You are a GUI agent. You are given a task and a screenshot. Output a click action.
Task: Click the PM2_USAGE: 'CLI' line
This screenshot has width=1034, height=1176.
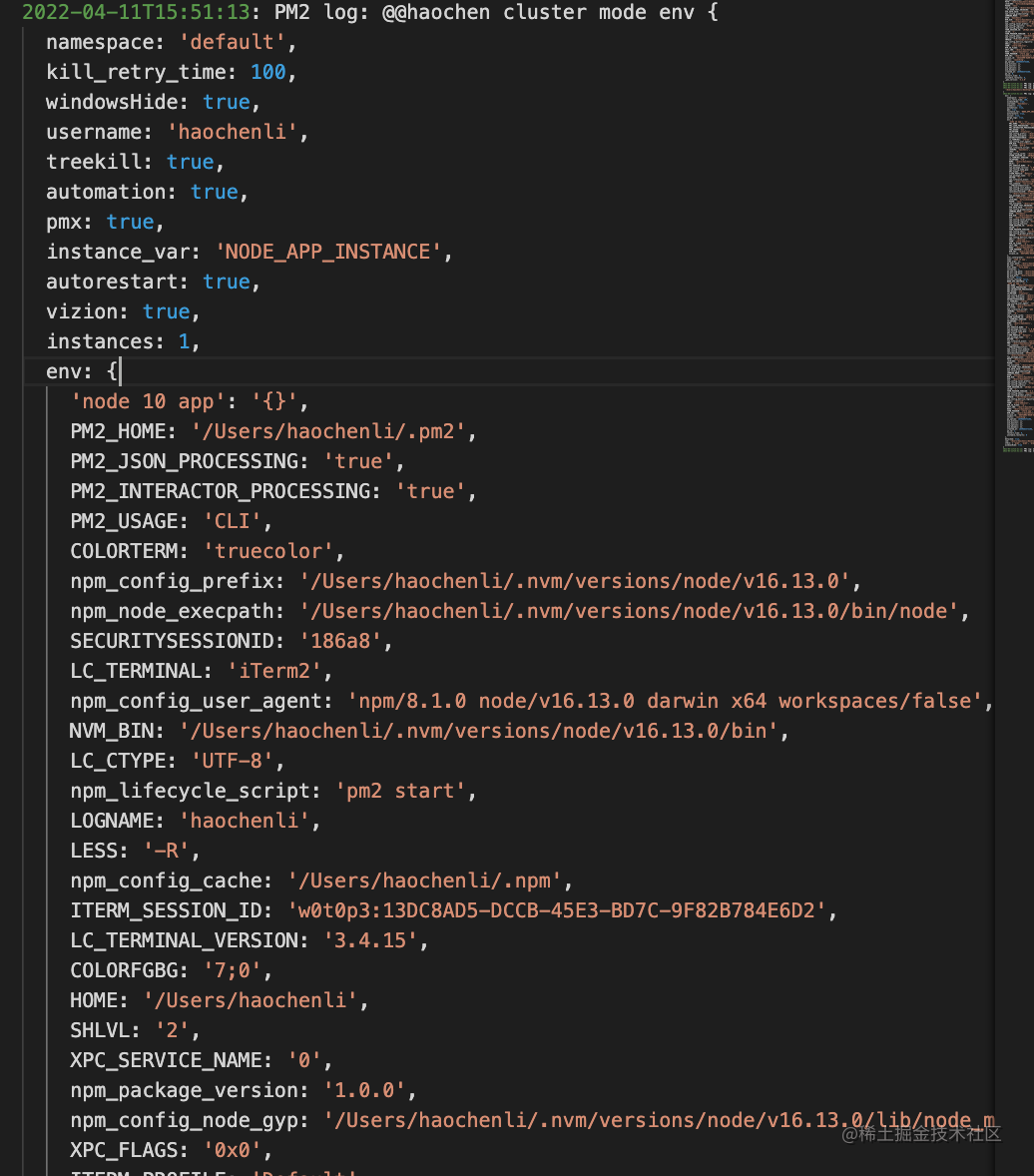(x=171, y=522)
